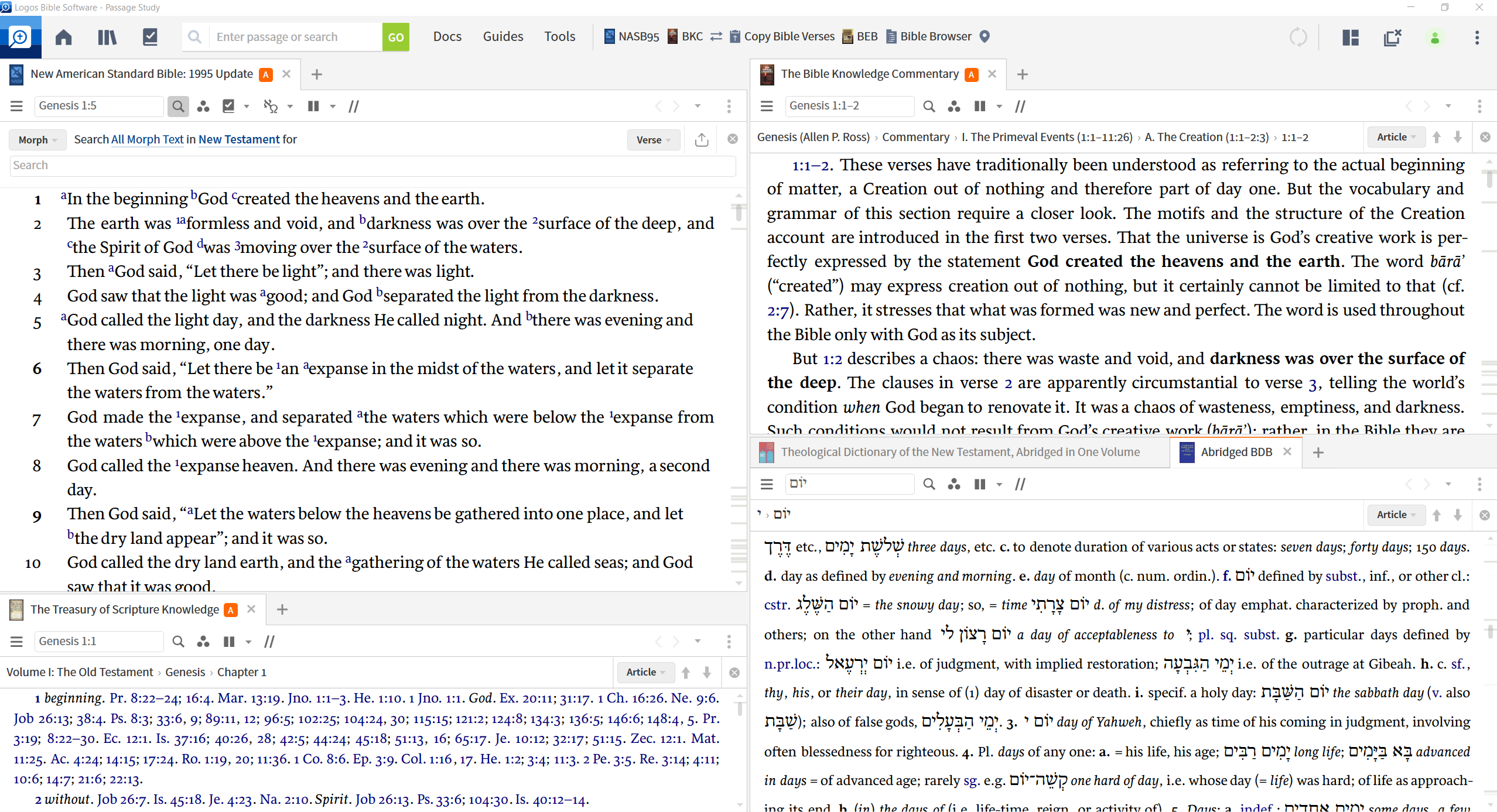The image size is (1497, 812).
Task: Add a new tab next to NASB panel
Action: [x=316, y=74]
